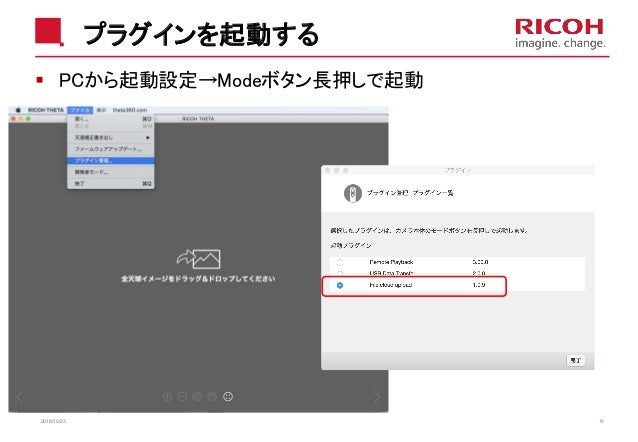638x442 pixels.
Task: Click the プラグイン管理 プラグイン一覧 heading
Action: click(x=410, y=193)
